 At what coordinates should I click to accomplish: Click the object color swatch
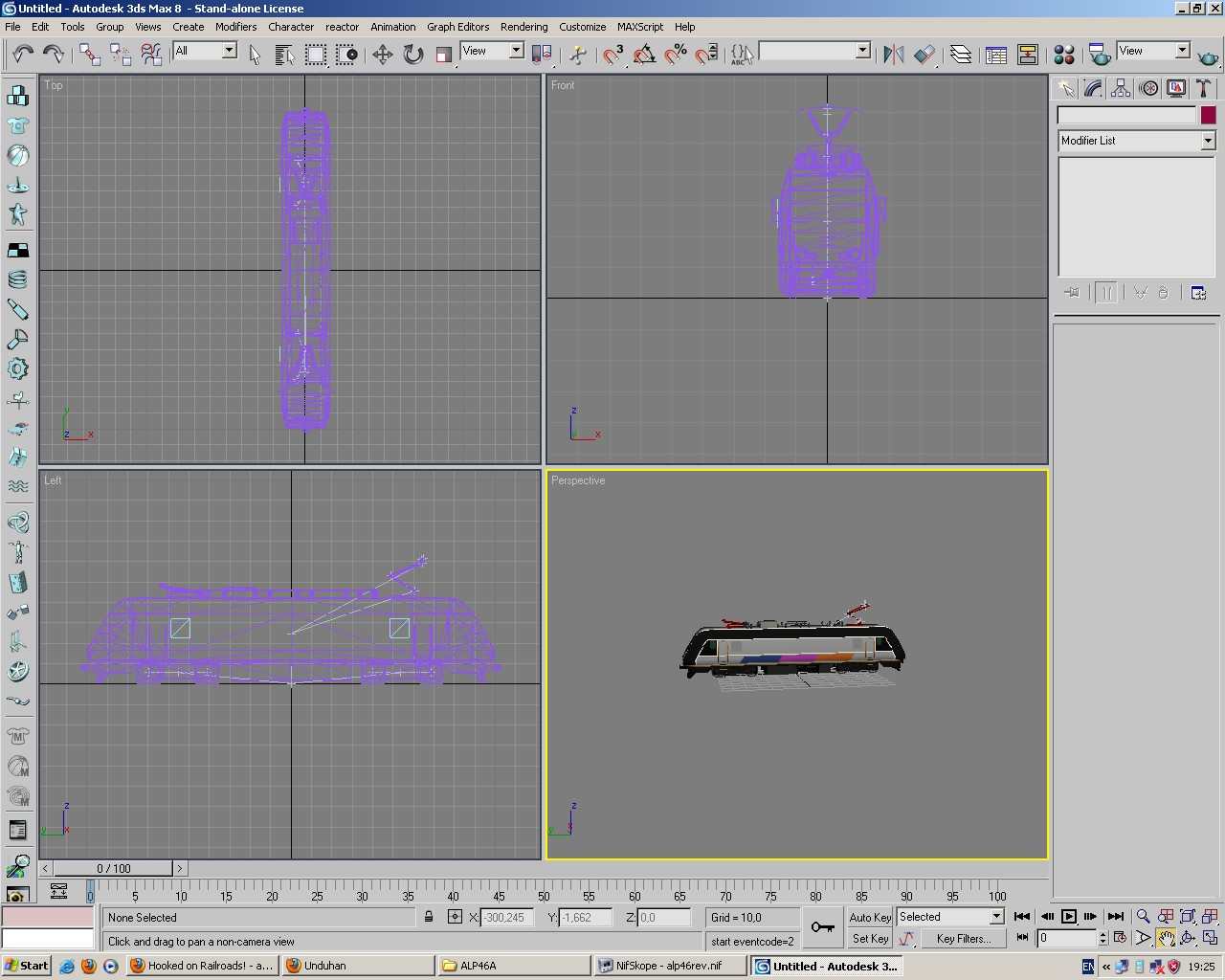[1209, 115]
